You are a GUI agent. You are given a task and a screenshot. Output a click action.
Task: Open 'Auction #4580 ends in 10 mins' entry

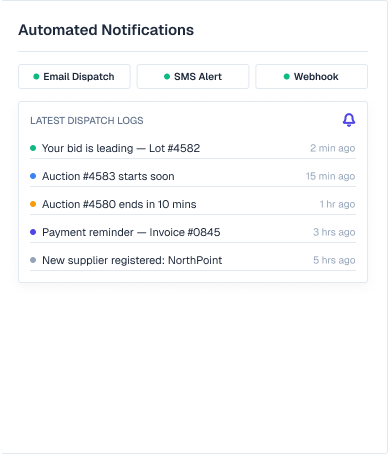[193, 204]
